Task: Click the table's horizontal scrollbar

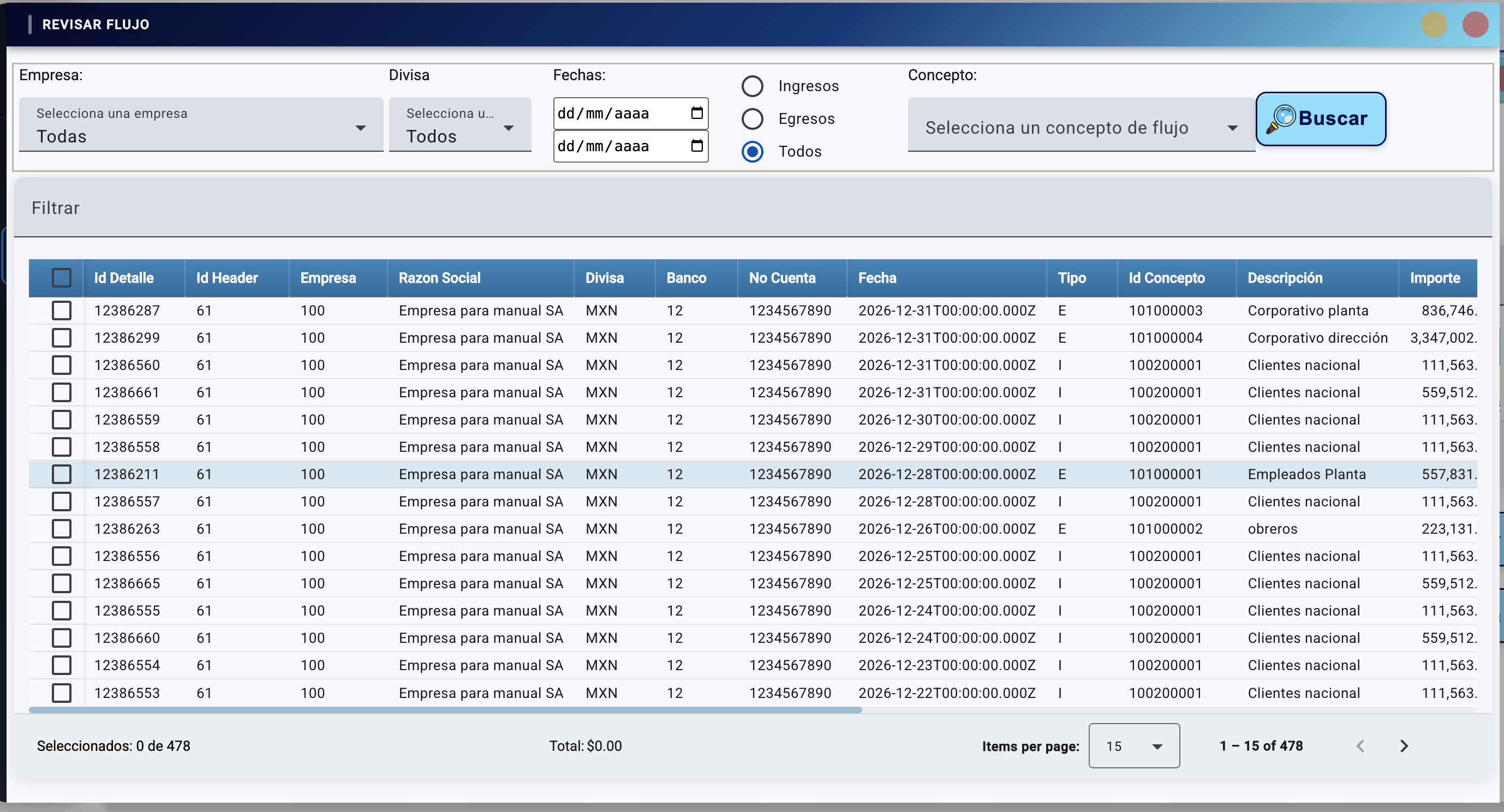Action: (x=445, y=710)
